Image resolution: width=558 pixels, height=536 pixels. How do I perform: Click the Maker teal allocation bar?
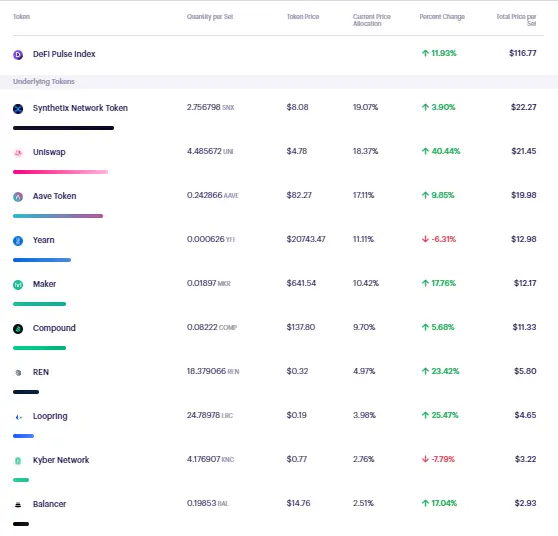[40, 304]
